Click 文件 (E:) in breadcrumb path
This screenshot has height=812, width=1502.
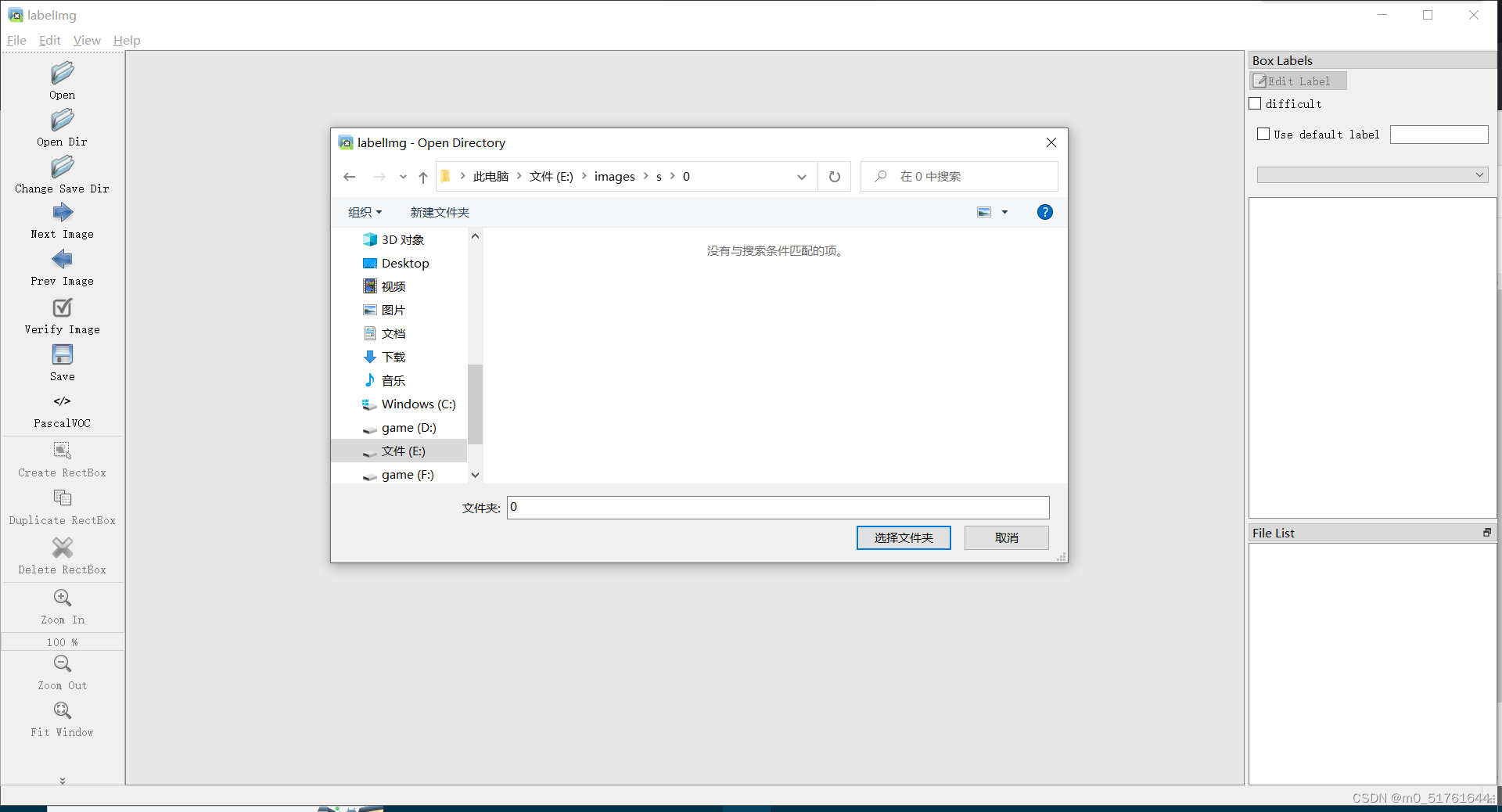click(x=552, y=177)
